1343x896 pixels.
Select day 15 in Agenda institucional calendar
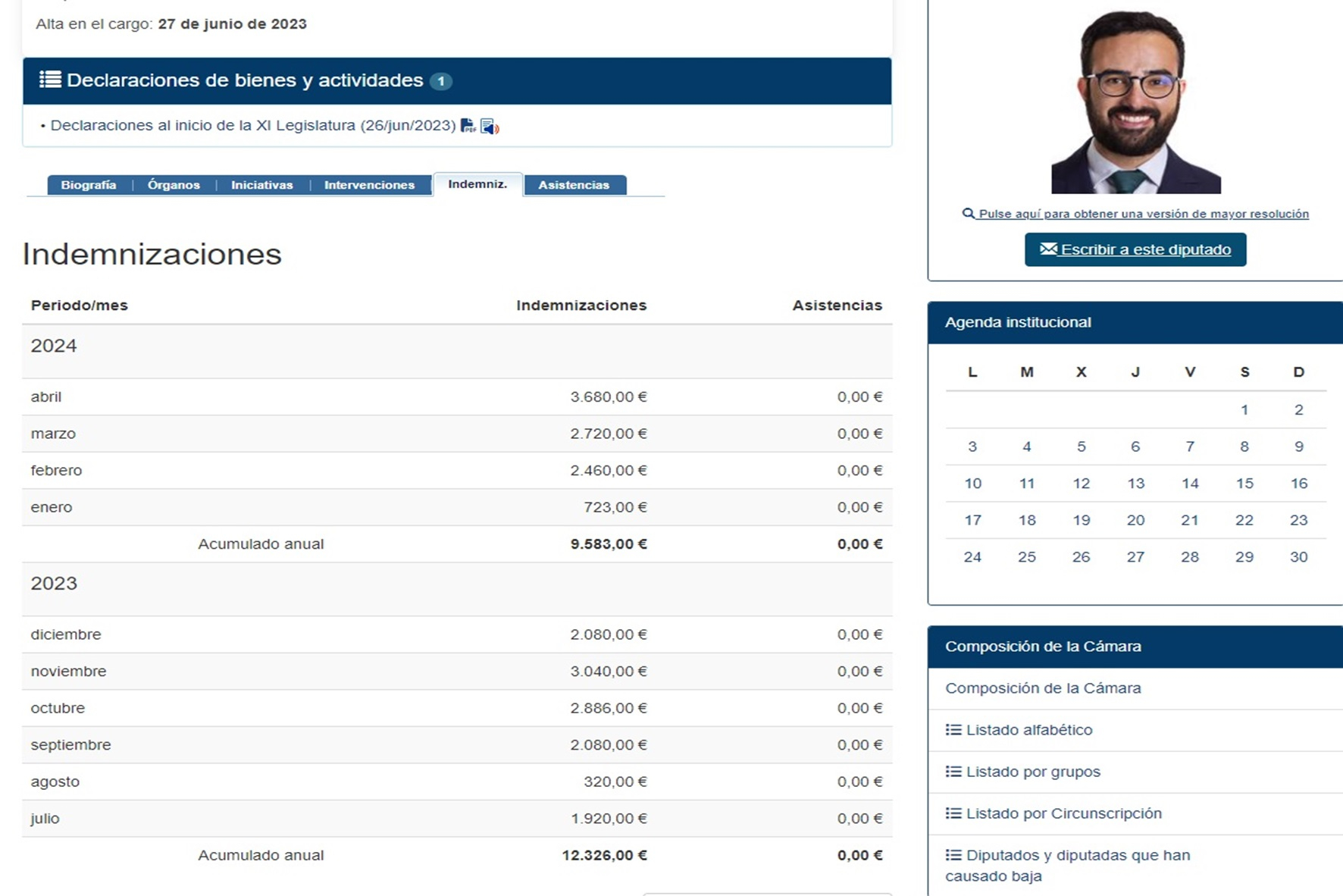coord(1244,484)
